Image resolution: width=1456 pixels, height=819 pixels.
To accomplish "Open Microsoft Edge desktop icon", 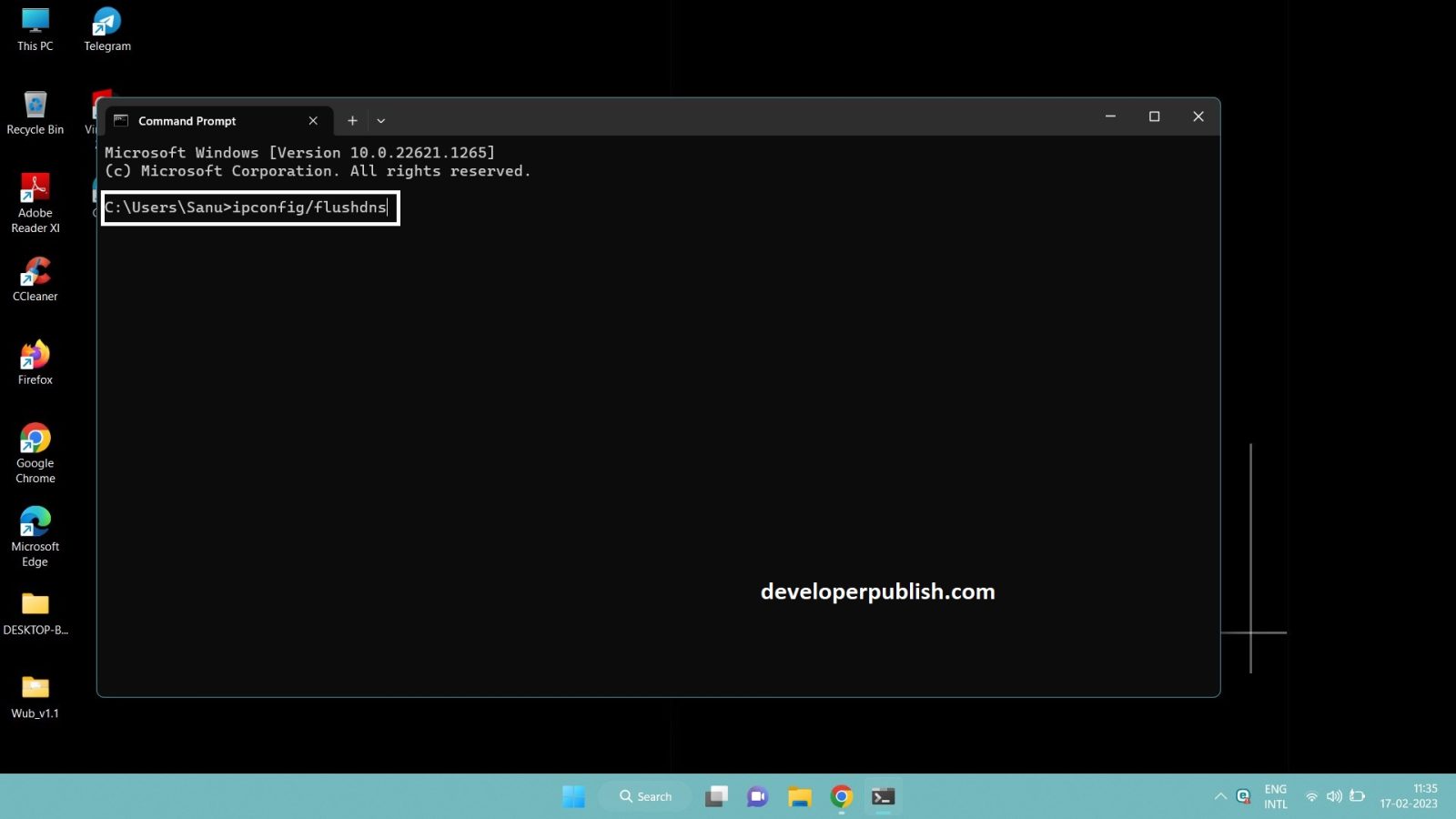I will 35,523.
